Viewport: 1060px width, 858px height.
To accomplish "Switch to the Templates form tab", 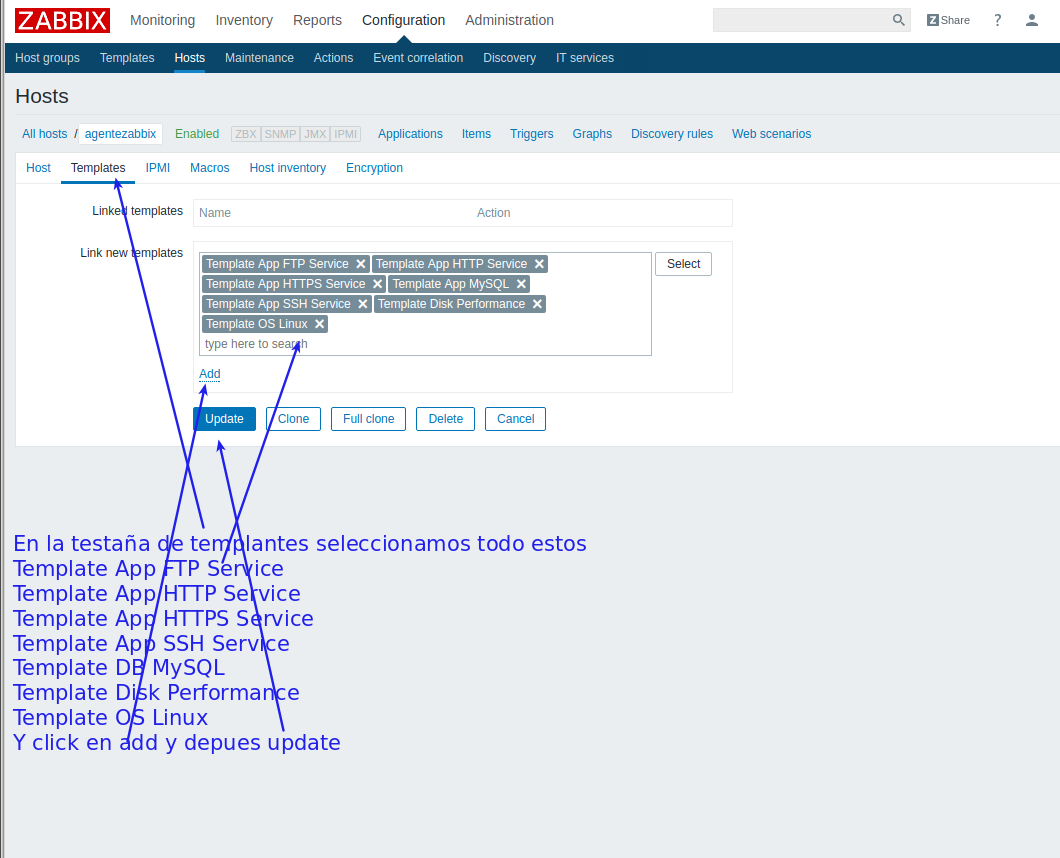I will coord(98,168).
